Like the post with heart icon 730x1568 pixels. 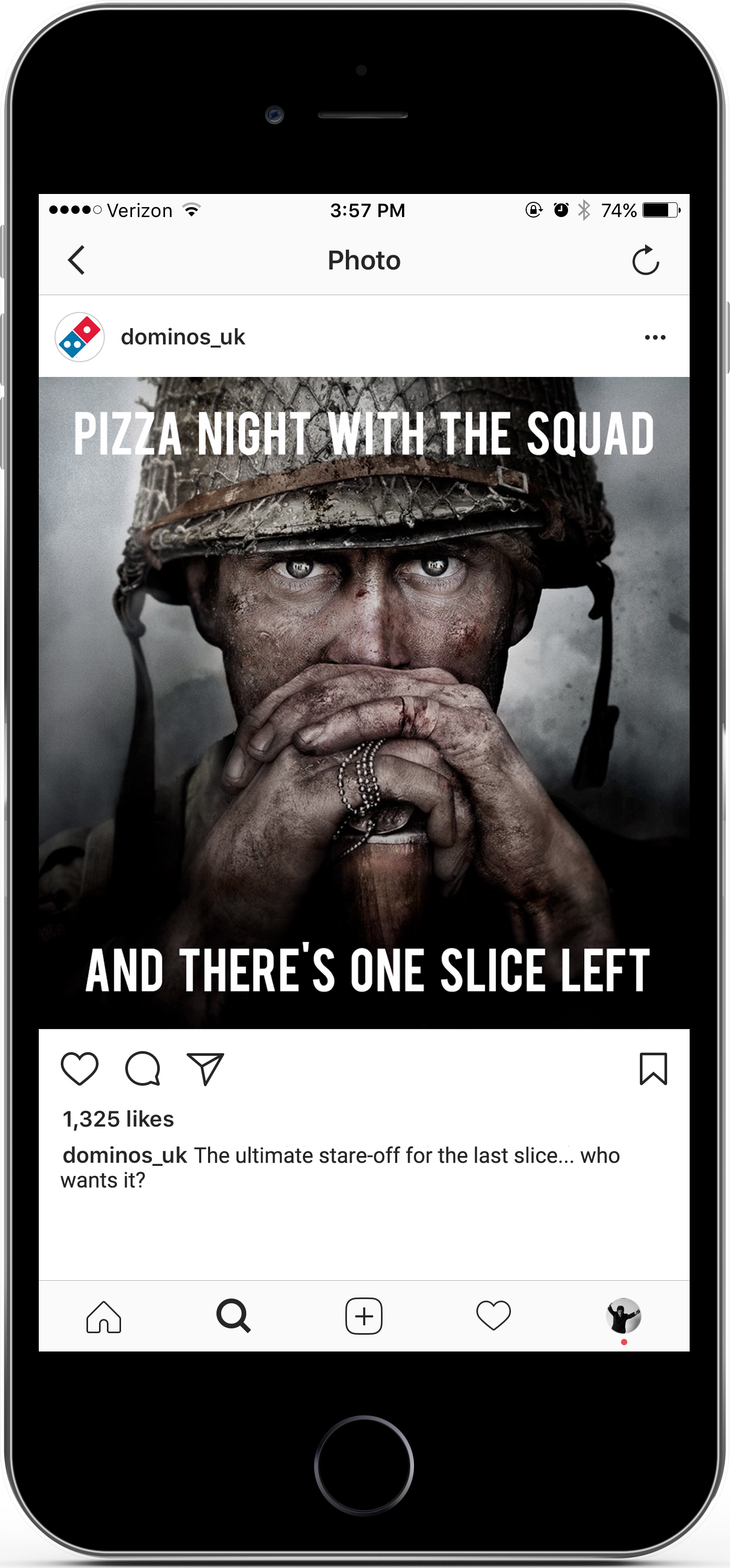click(80, 1069)
